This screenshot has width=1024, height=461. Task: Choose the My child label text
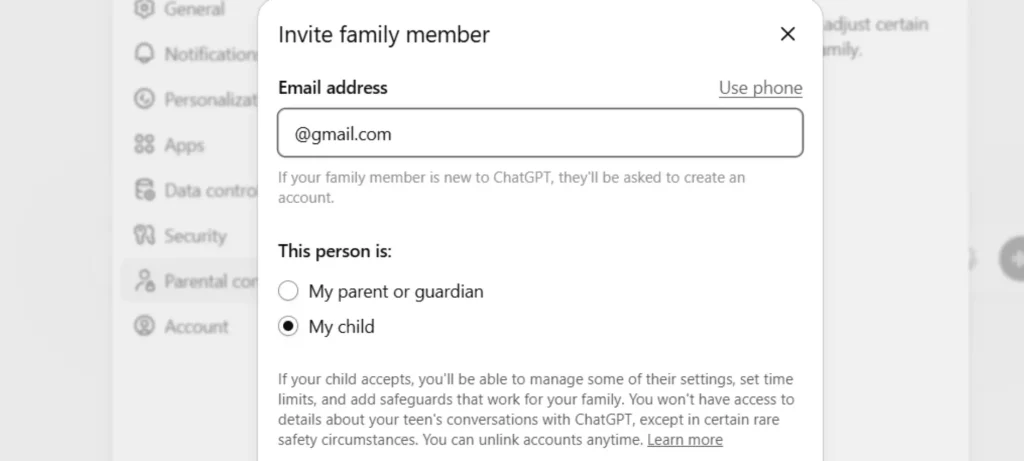pyautogui.click(x=341, y=327)
